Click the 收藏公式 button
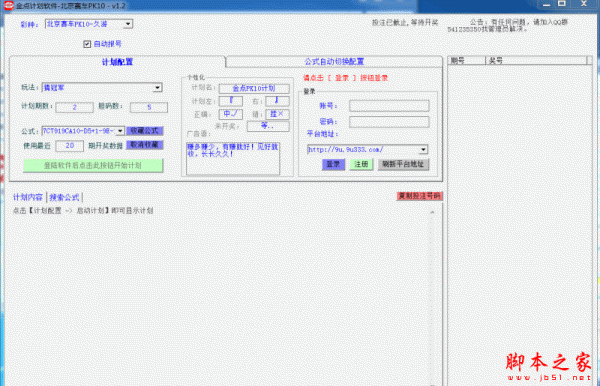 click(x=145, y=131)
